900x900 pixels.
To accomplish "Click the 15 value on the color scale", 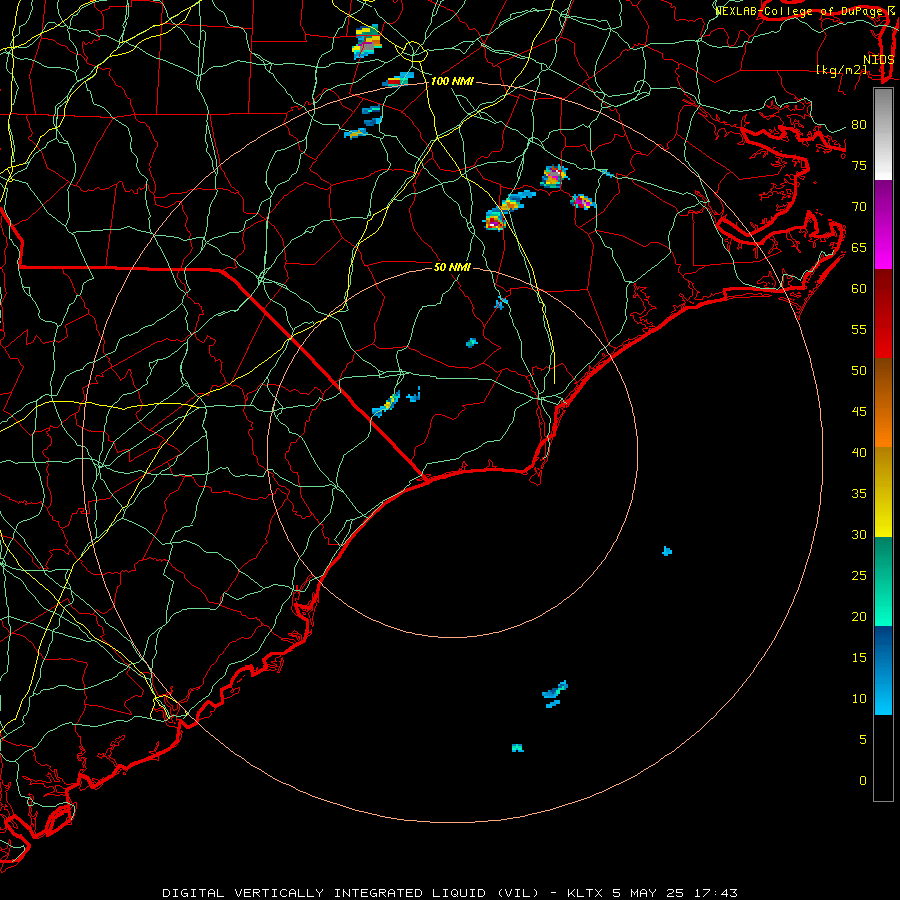I will pyautogui.click(x=859, y=658).
